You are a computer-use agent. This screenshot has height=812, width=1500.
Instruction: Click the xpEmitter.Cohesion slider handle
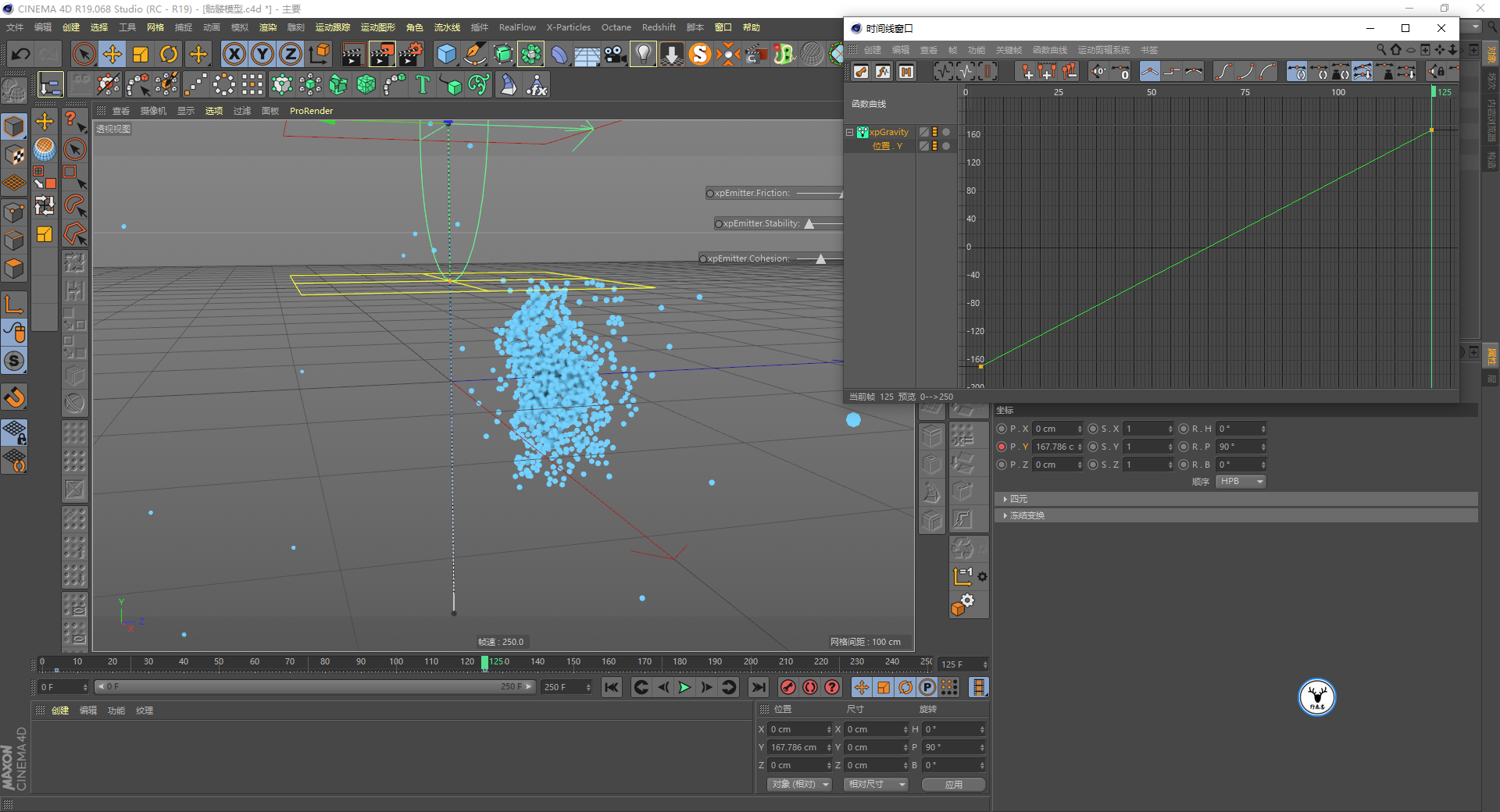click(x=821, y=259)
